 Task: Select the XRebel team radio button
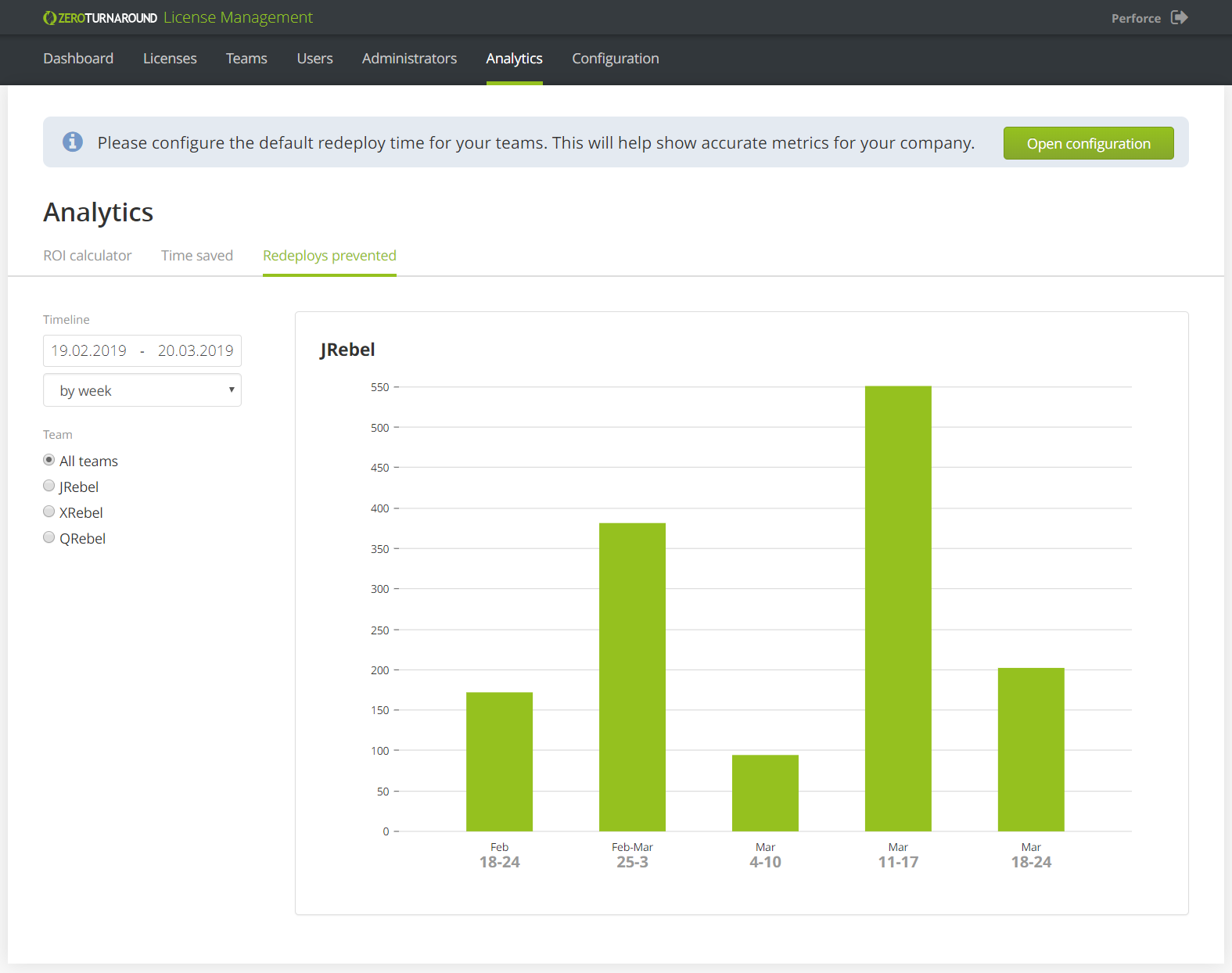(48, 512)
